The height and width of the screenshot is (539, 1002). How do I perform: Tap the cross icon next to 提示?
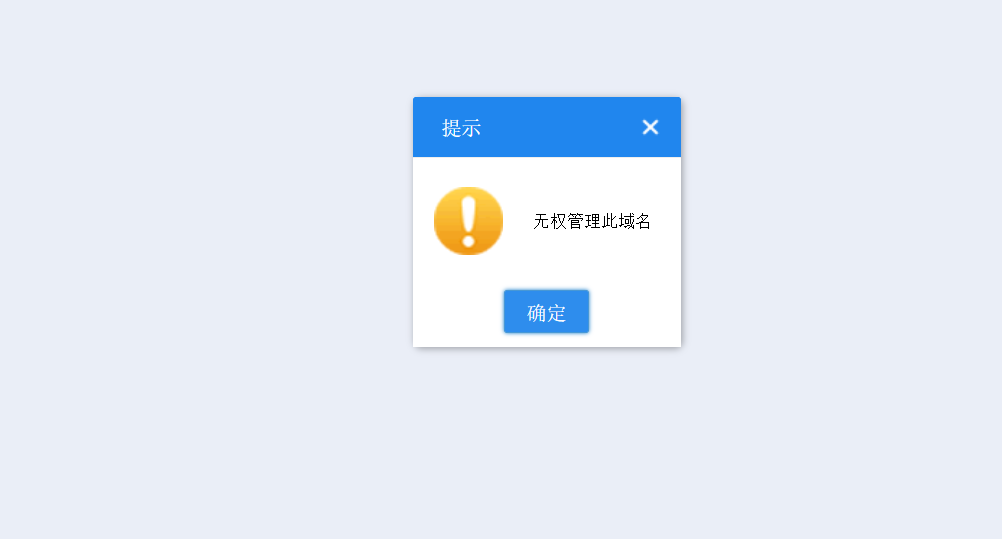(x=650, y=127)
